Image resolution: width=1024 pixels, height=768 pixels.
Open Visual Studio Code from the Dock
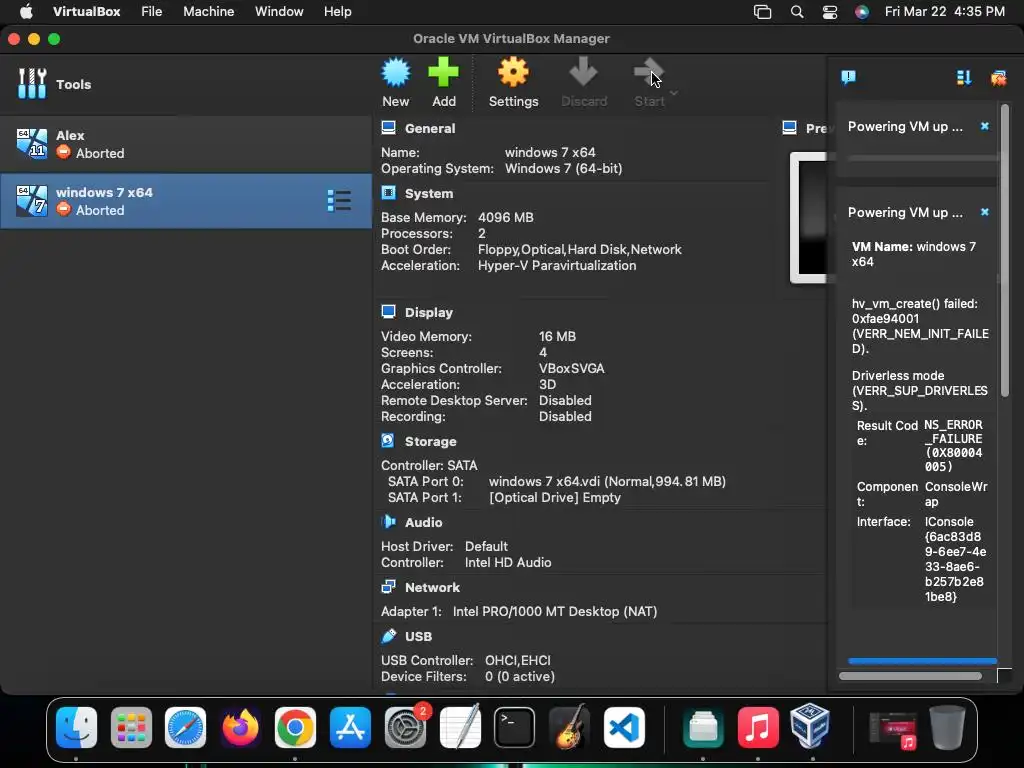624,727
